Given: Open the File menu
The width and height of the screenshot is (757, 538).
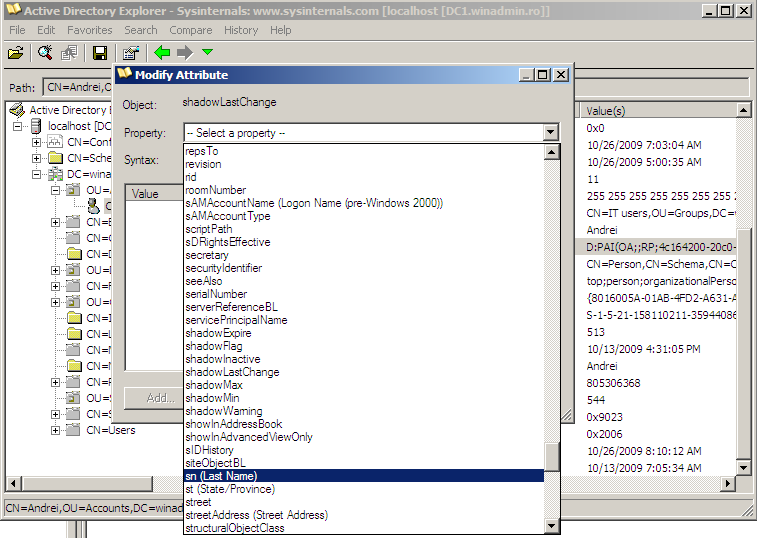Looking at the screenshot, I should (17, 30).
